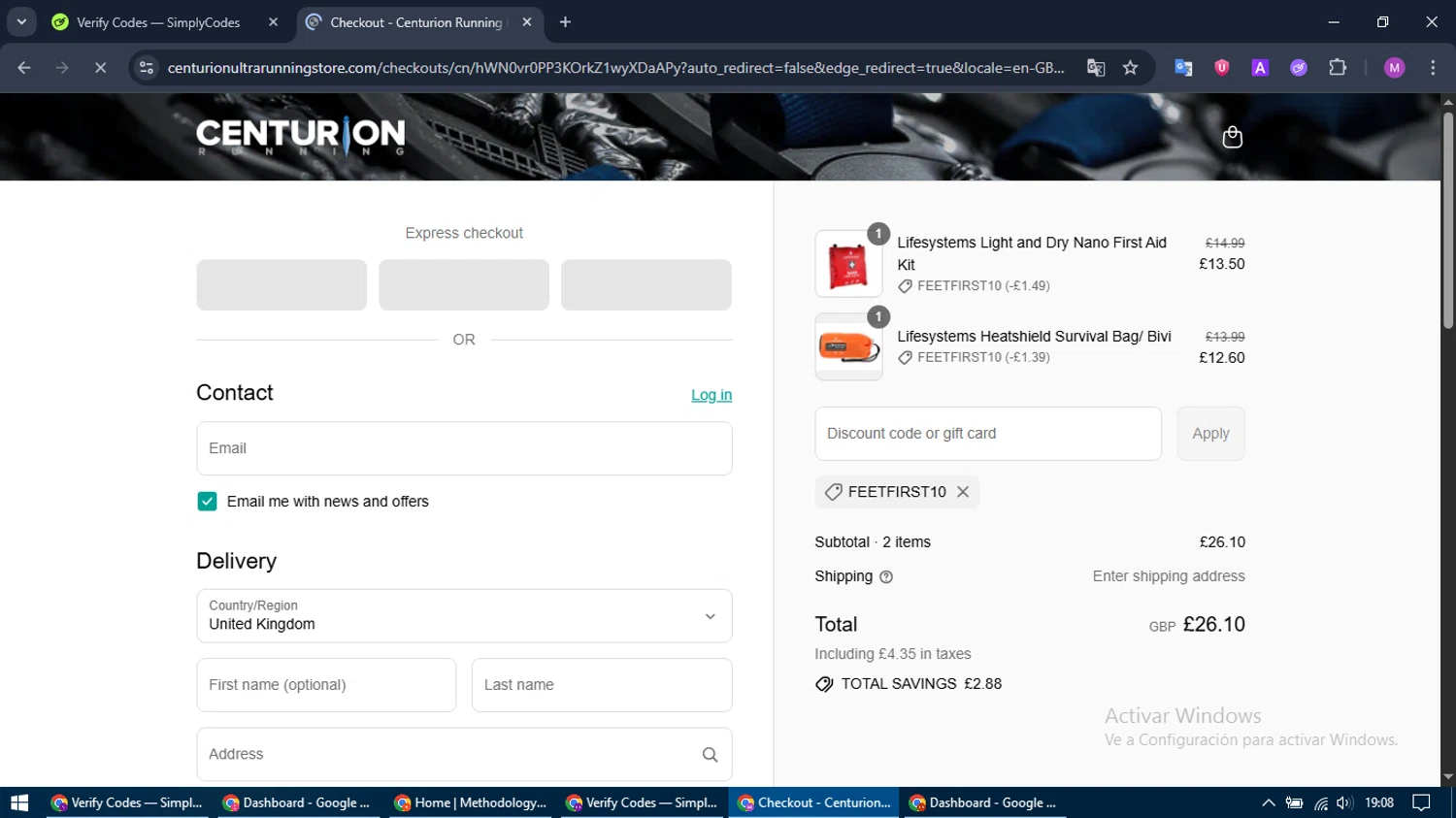This screenshot has height=818, width=1456.
Task: Open the Google Translate extension icon
Action: 1183,67
